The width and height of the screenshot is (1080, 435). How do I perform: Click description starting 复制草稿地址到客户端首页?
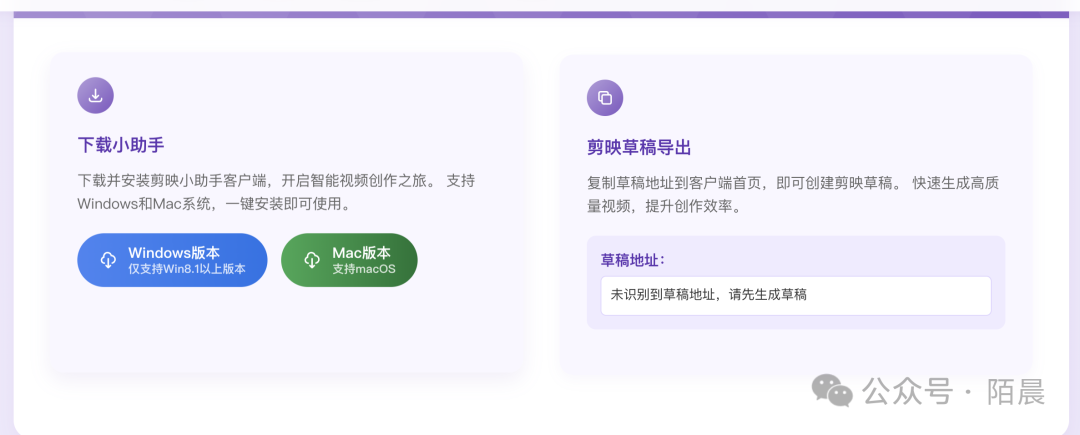[x=793, y=195]
